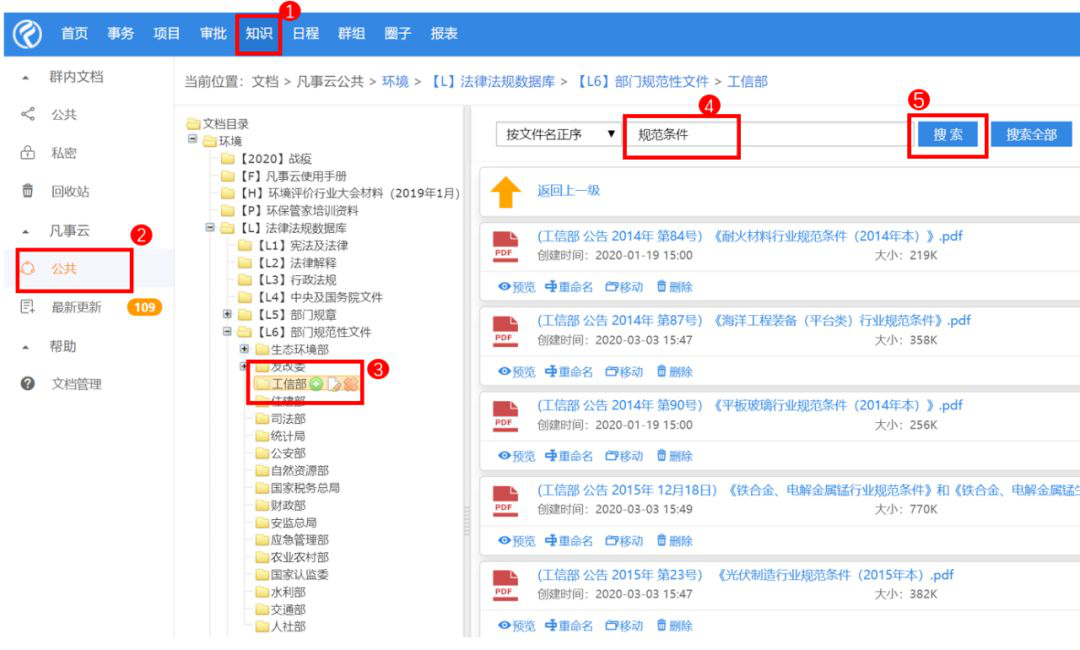Switch to the 报表 top menu item
Screen dimensions: 1080x650
click(x=444, y=34)
